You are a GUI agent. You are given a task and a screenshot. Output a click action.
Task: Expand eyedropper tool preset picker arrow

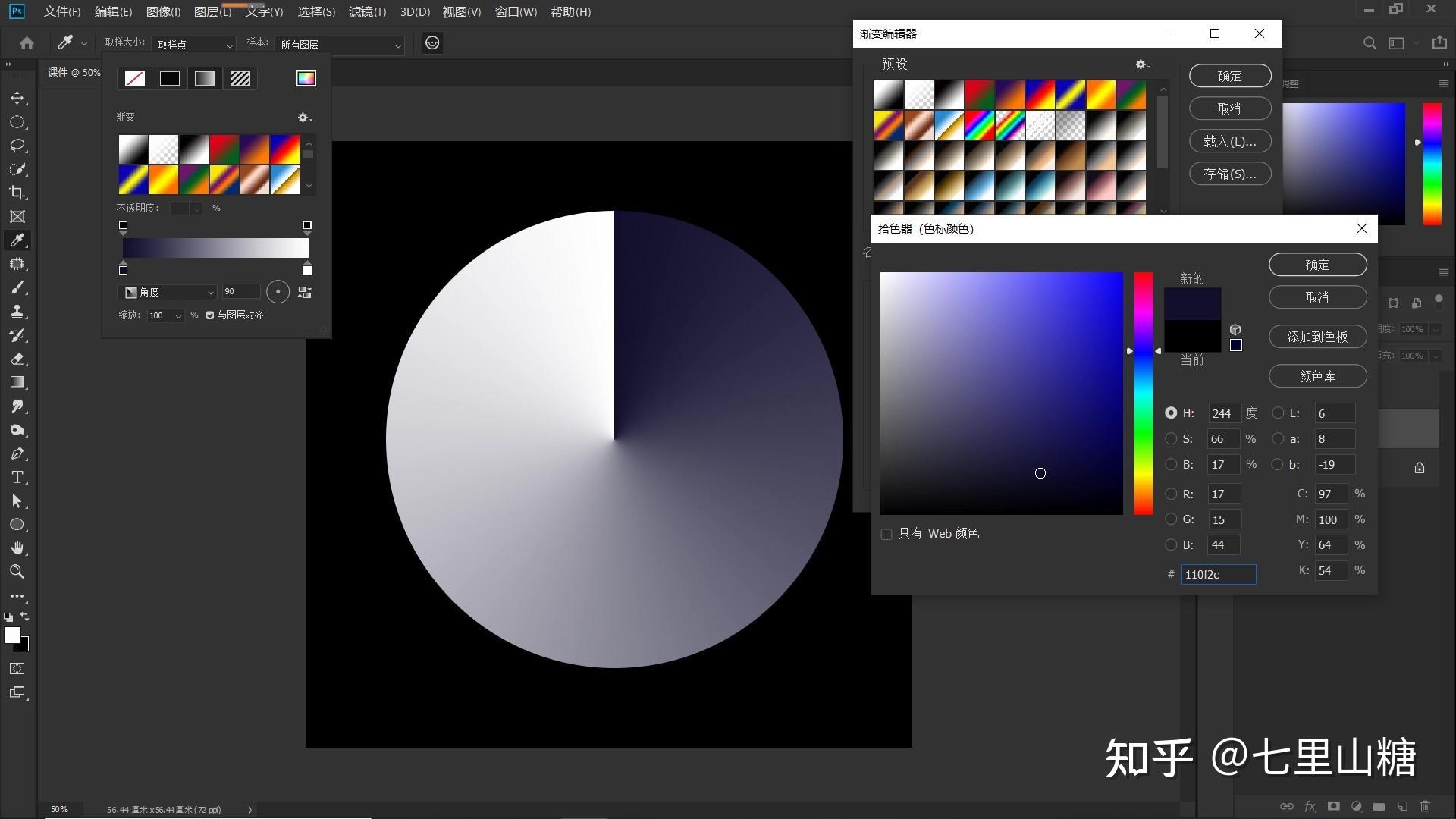(x=84, y=44)
